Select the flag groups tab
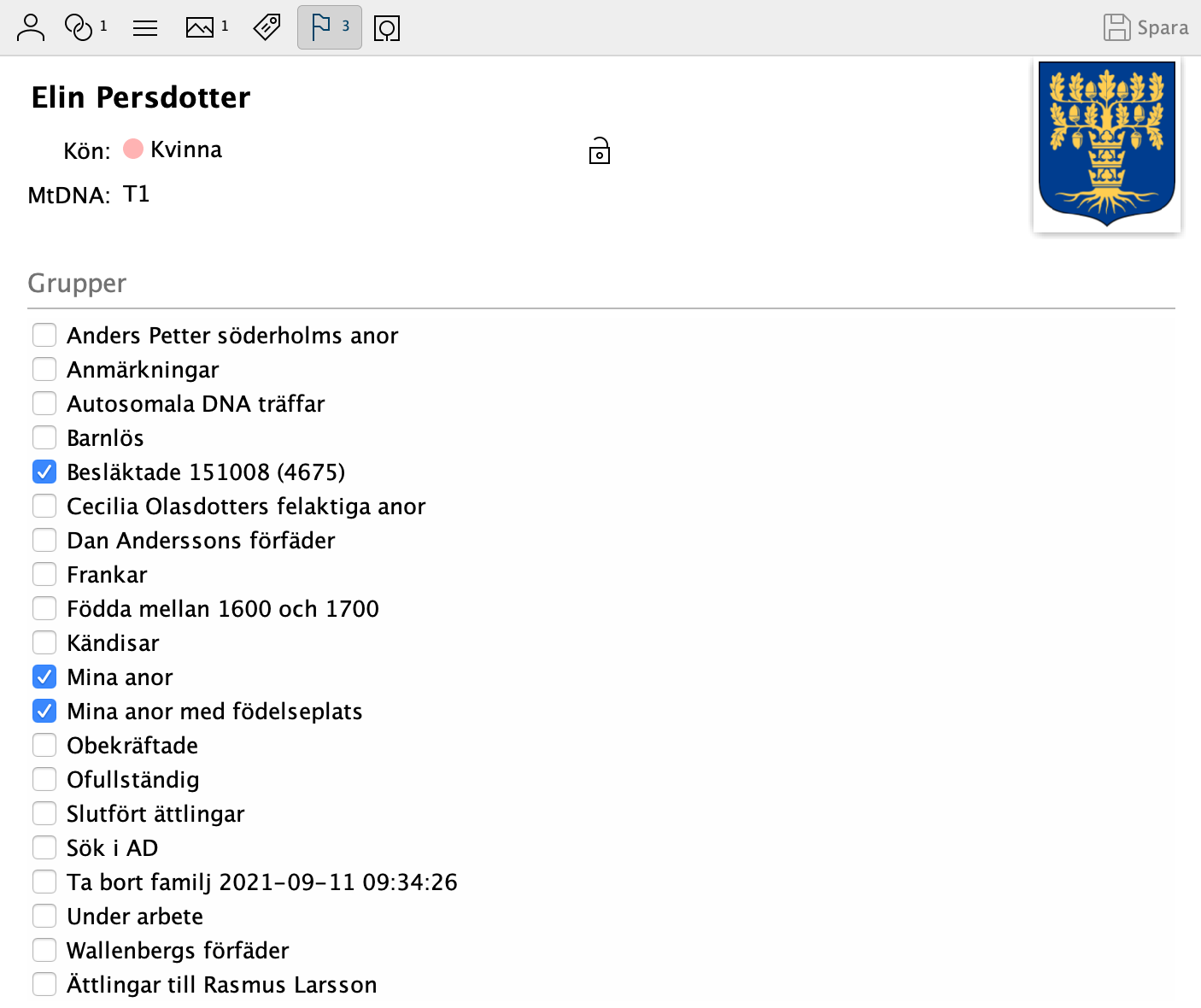This screenshot has width=1201, height=1008. pos(330,27)
